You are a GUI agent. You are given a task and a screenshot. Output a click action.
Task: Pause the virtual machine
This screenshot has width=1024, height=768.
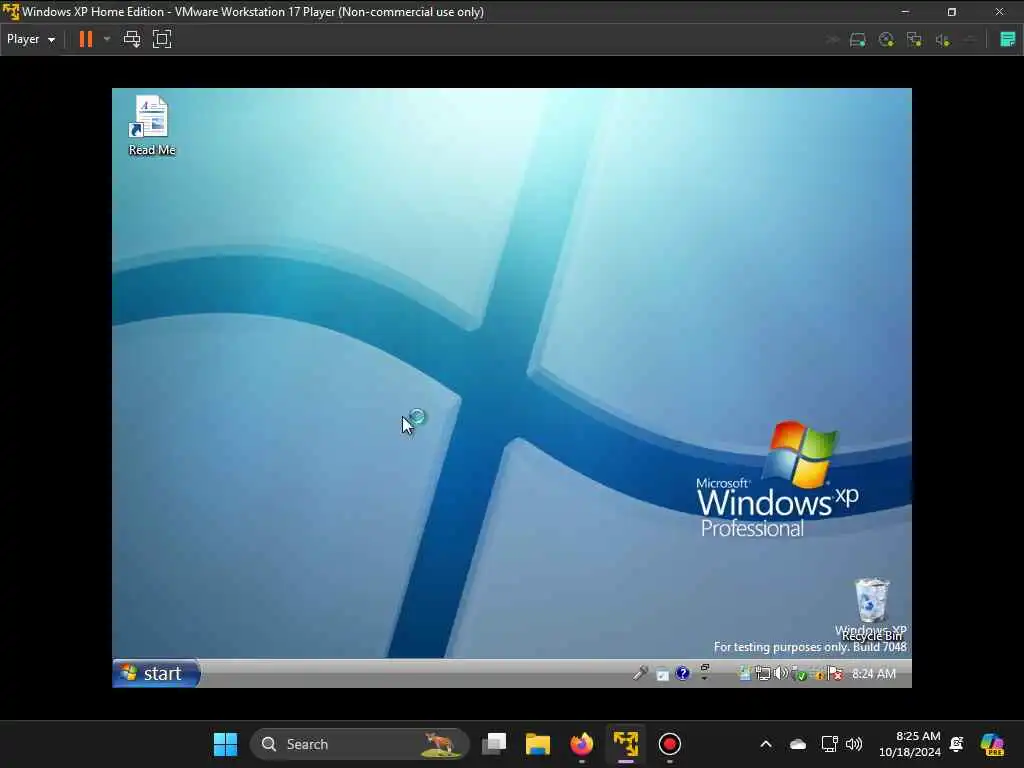tap(86, 39)
